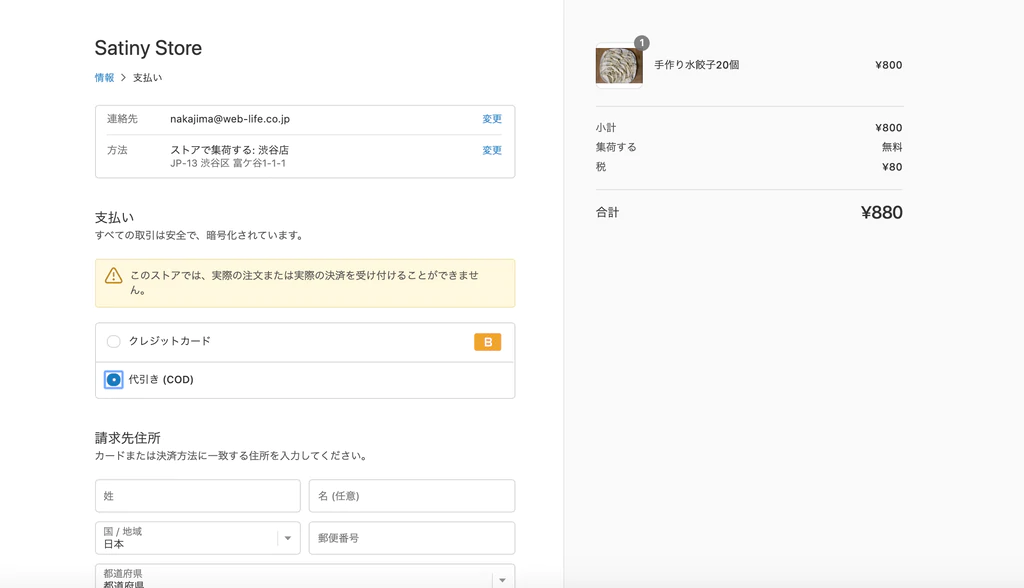Open the 国/地域 country dropdown showing 日本
The image size is (1024, 588).
pos(197,538)
